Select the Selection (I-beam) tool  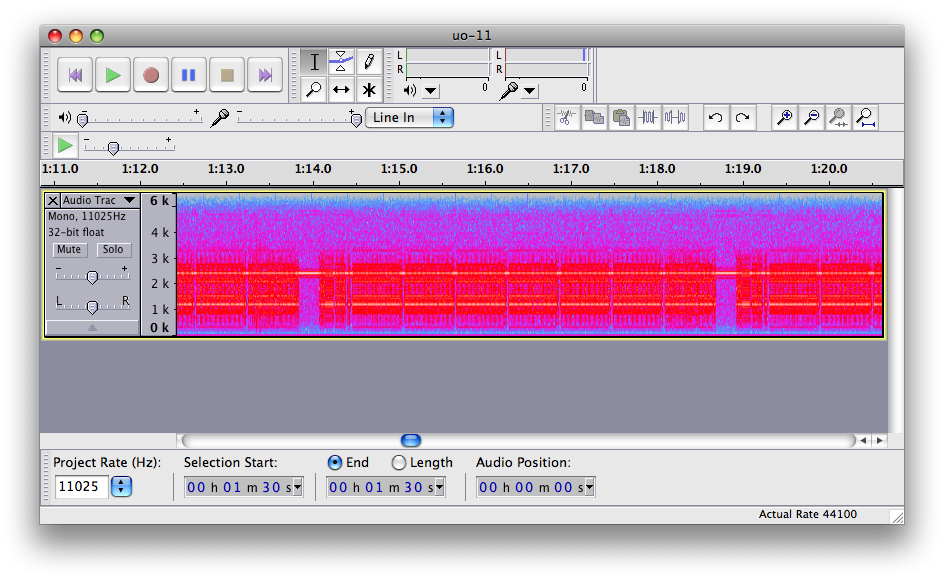pyautogui.click(x=314, y=61)
